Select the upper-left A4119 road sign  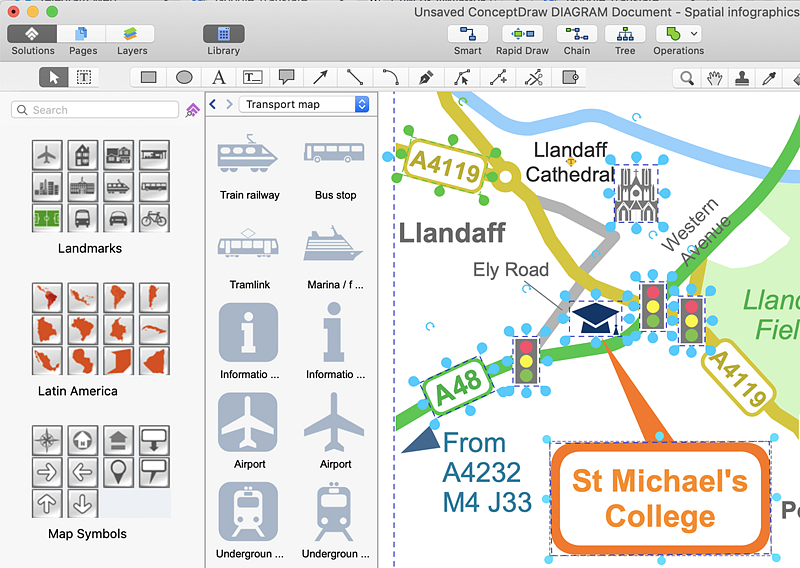pyautogui.click(x=445, y=165)
